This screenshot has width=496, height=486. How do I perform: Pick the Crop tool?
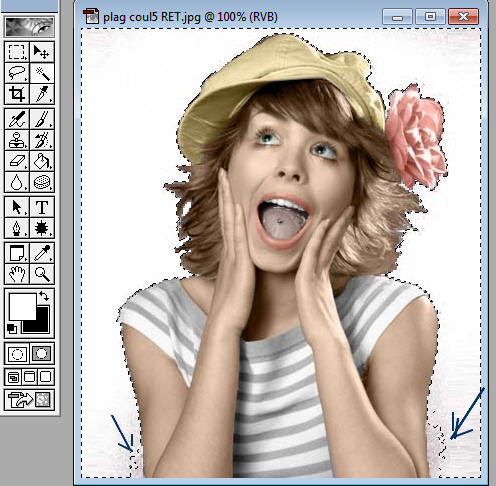(x=17, y=94)
